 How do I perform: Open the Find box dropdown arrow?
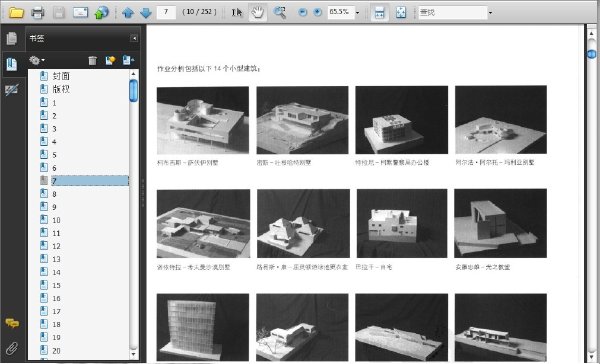coord(490,13)
